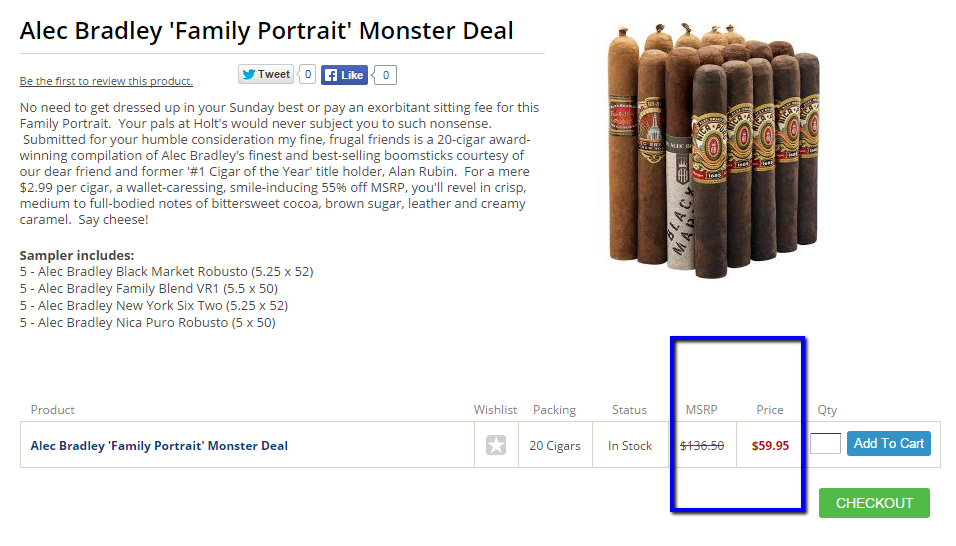Screen dimensions: 956x546
Task: Click the 'Sampler includes:' heading
Action: 77,255
